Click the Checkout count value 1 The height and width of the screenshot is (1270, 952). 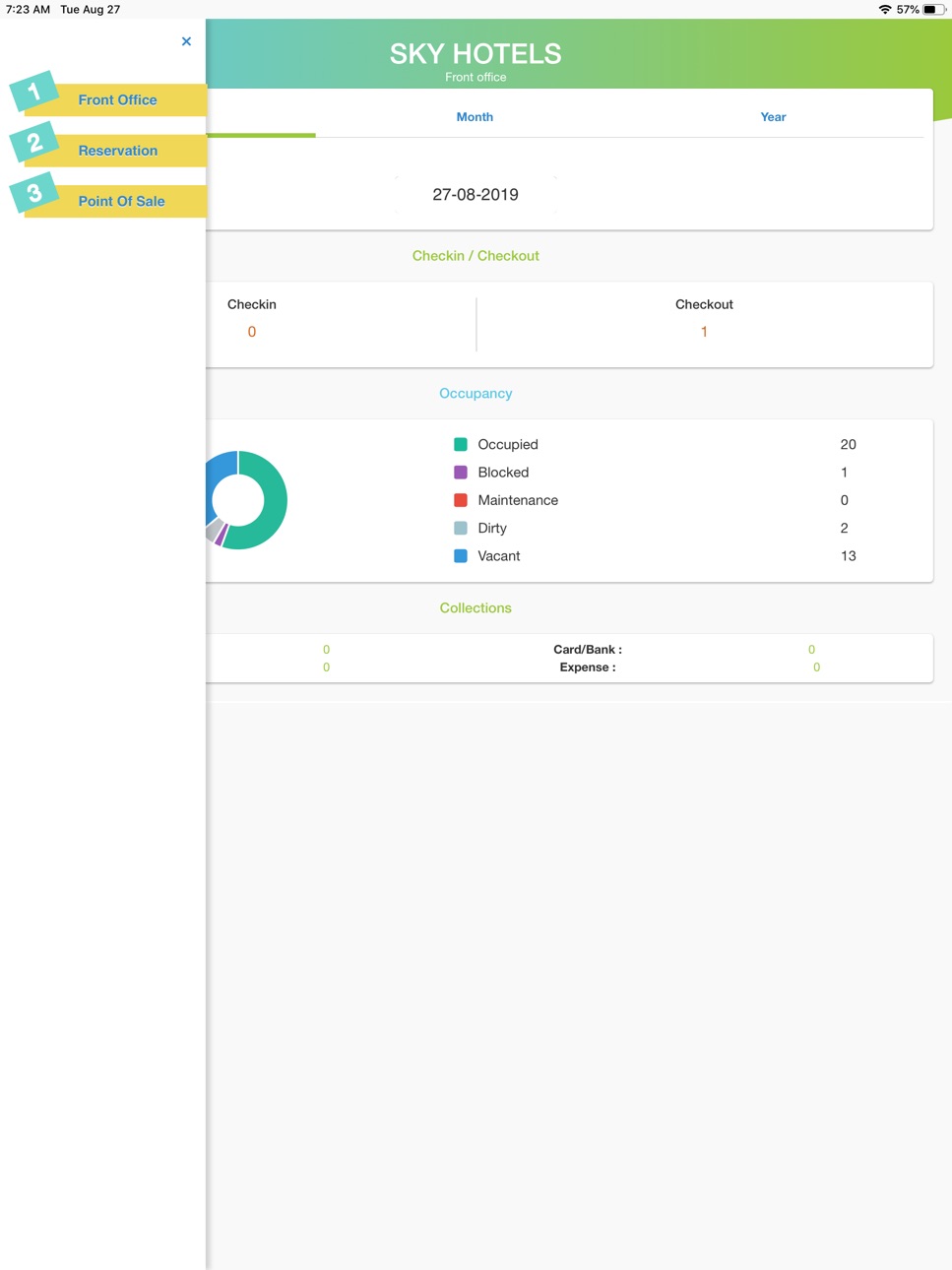[704, 332]
